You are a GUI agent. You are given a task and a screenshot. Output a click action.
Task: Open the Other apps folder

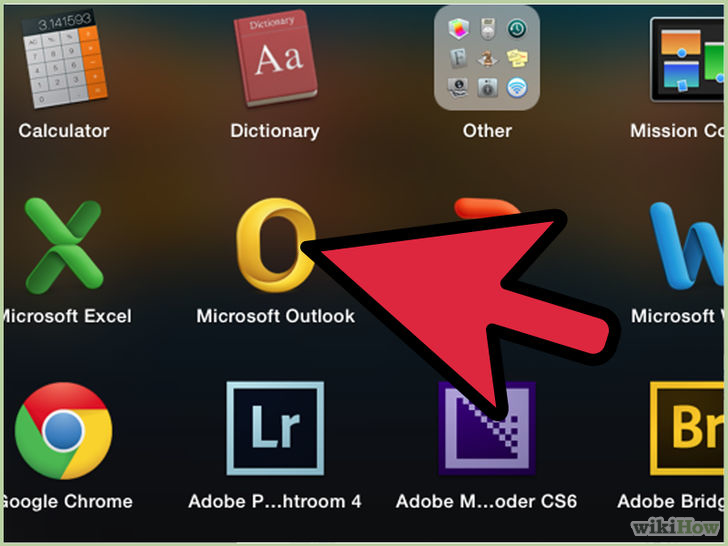(x=487, y=58)
